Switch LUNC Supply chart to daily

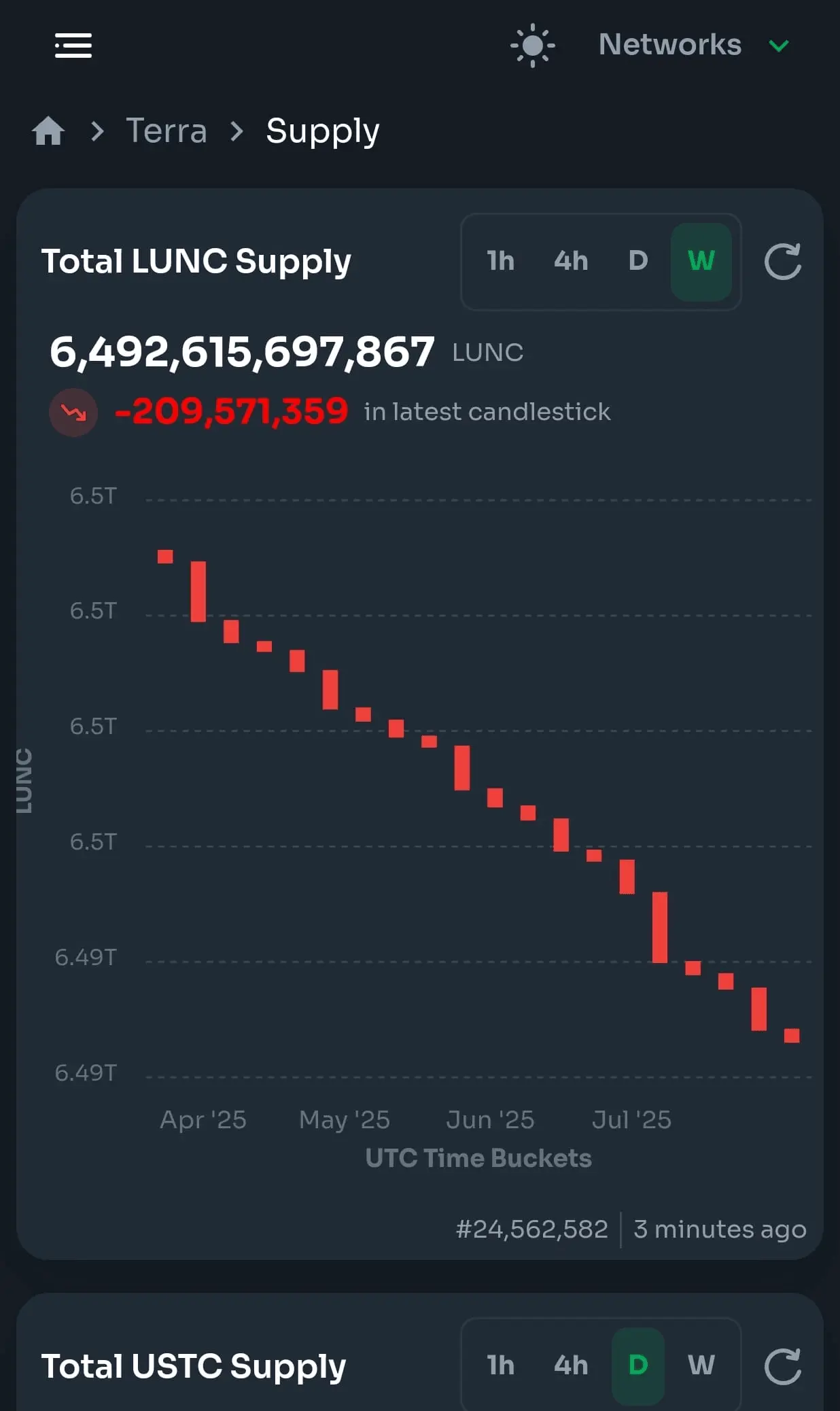pyautogui.click(x=638, y=261)
